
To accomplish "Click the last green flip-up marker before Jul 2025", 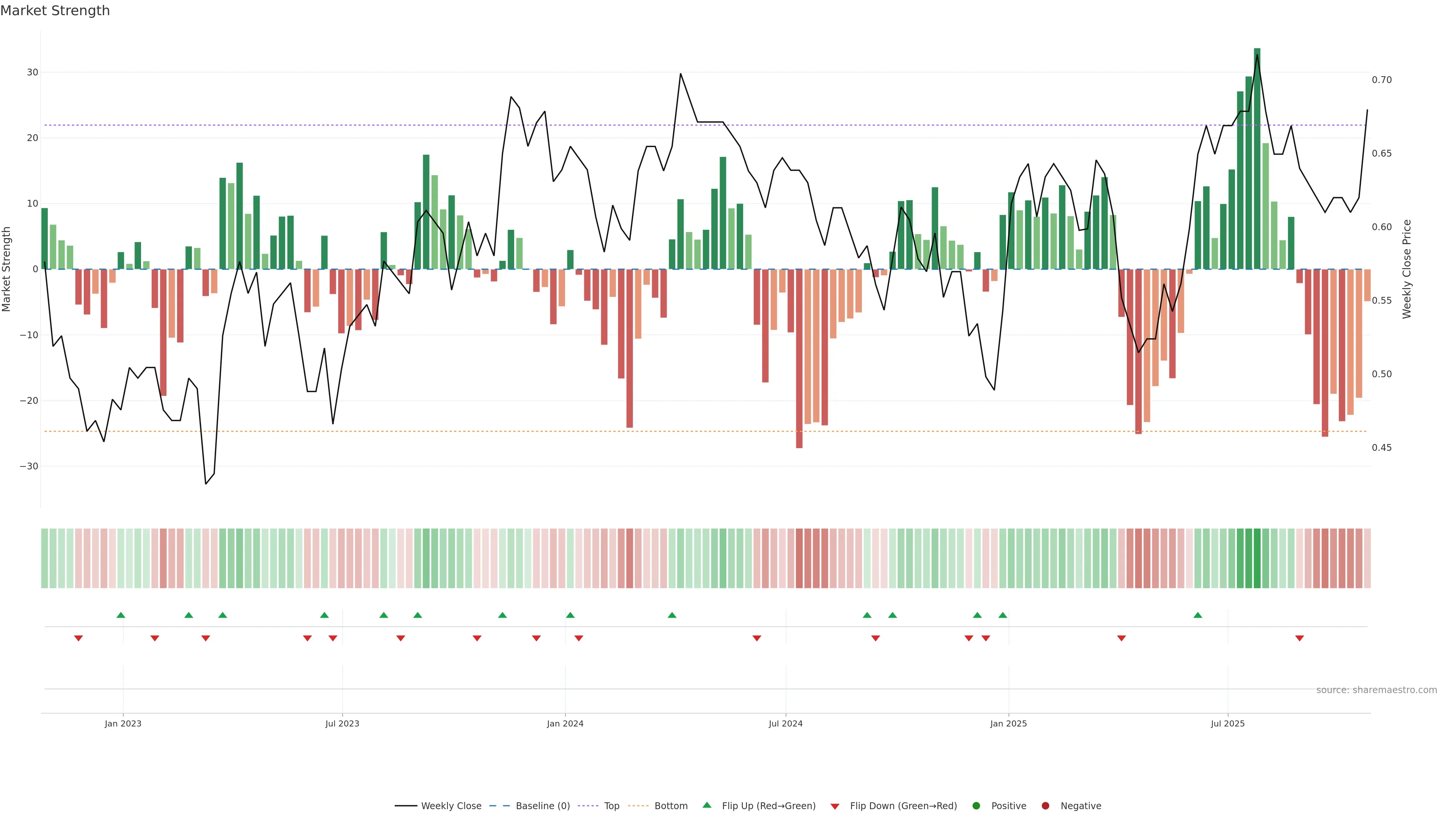I will point(1198,615).
